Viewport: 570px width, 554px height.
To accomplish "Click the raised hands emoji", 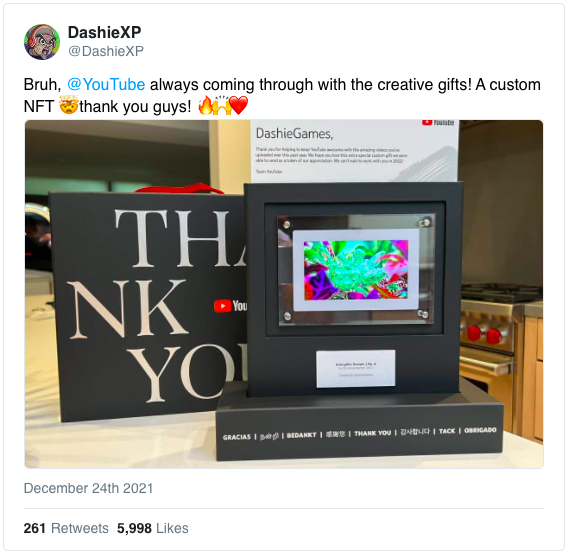I will click(221, 105).
